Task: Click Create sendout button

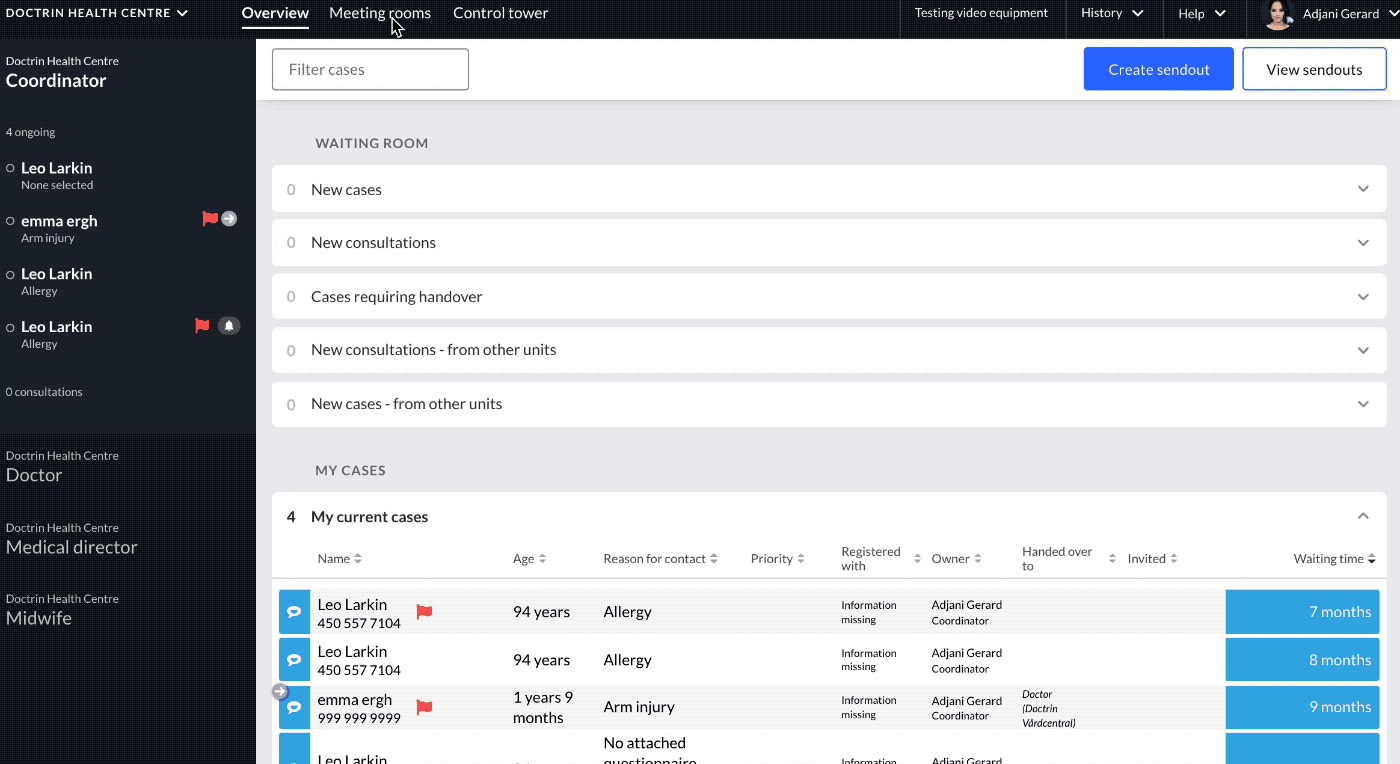Action: (x=1159, y=69)
